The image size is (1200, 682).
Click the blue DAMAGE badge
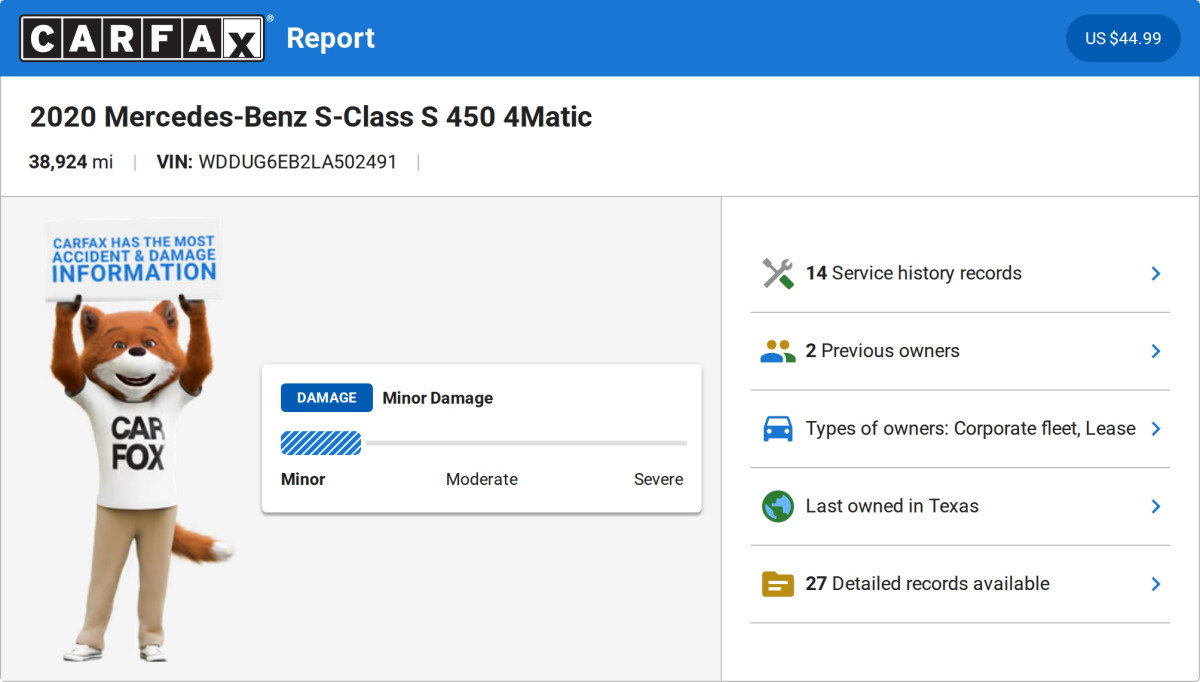click(x=326, y=398)
